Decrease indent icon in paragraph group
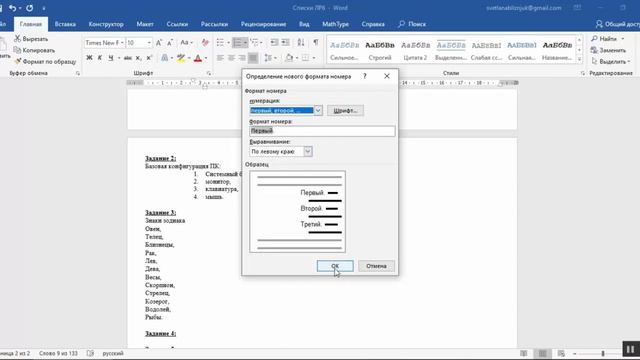This screenshot has height=360, width=640. point(274,42)
